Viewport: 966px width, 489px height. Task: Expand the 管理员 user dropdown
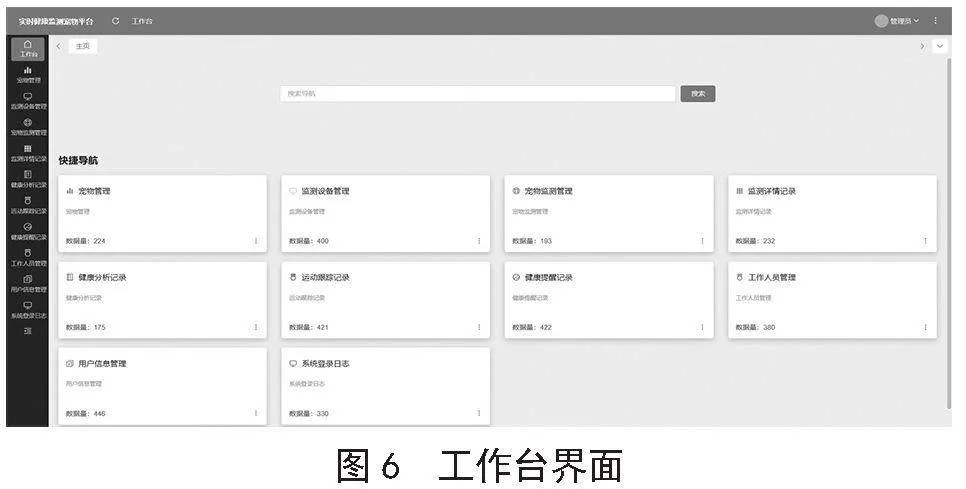[x=904, y=21]
